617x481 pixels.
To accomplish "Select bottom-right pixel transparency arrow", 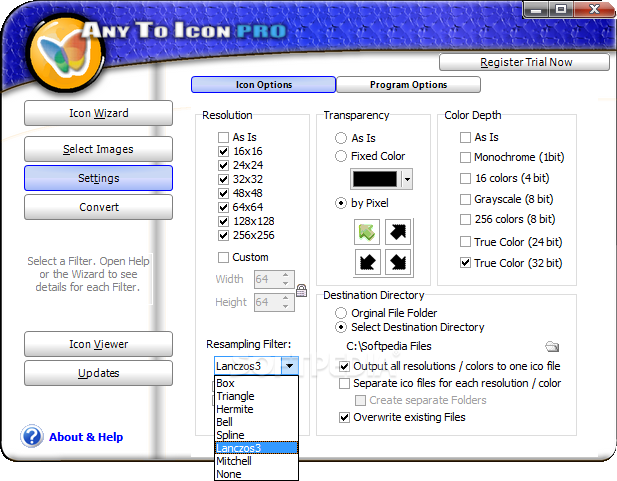I will [398, 262].
